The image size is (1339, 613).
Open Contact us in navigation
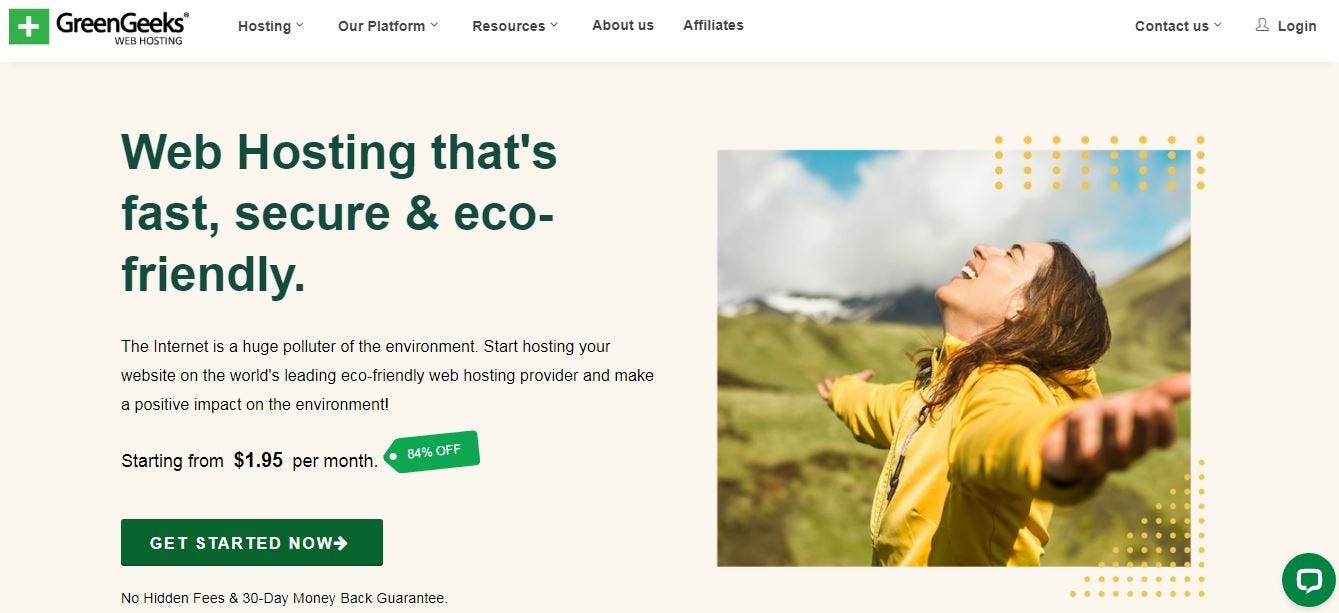click(x=1172, y=26)
